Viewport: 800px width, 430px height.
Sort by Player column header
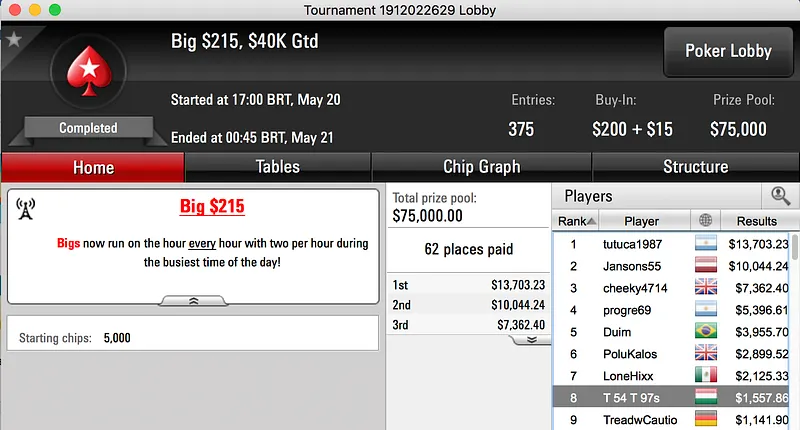coord(641,221)
